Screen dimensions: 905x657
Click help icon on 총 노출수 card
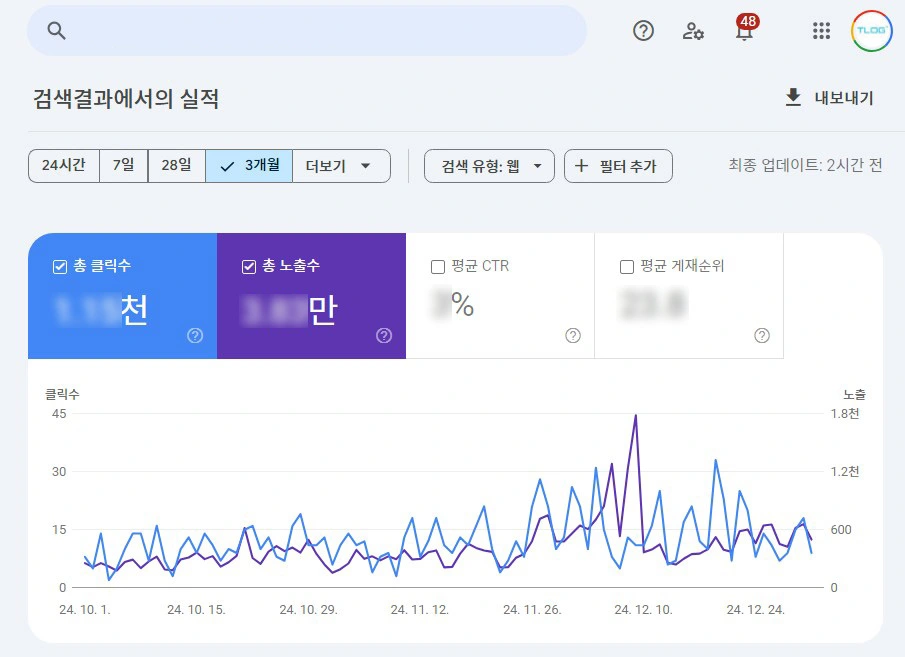(384, 336)
